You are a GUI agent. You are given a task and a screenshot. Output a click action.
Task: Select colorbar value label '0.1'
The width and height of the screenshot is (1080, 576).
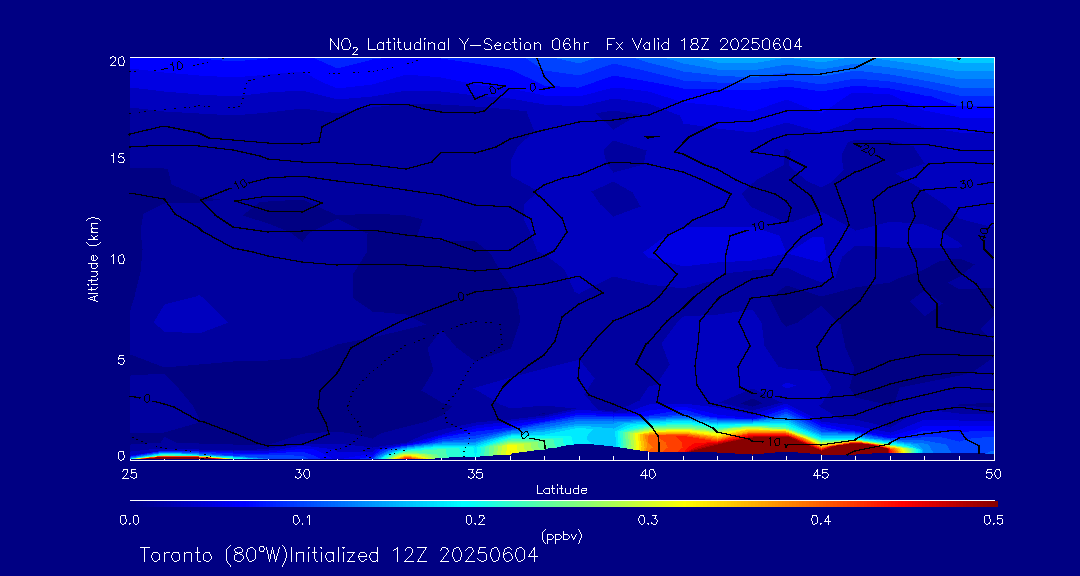coord(302,520)
